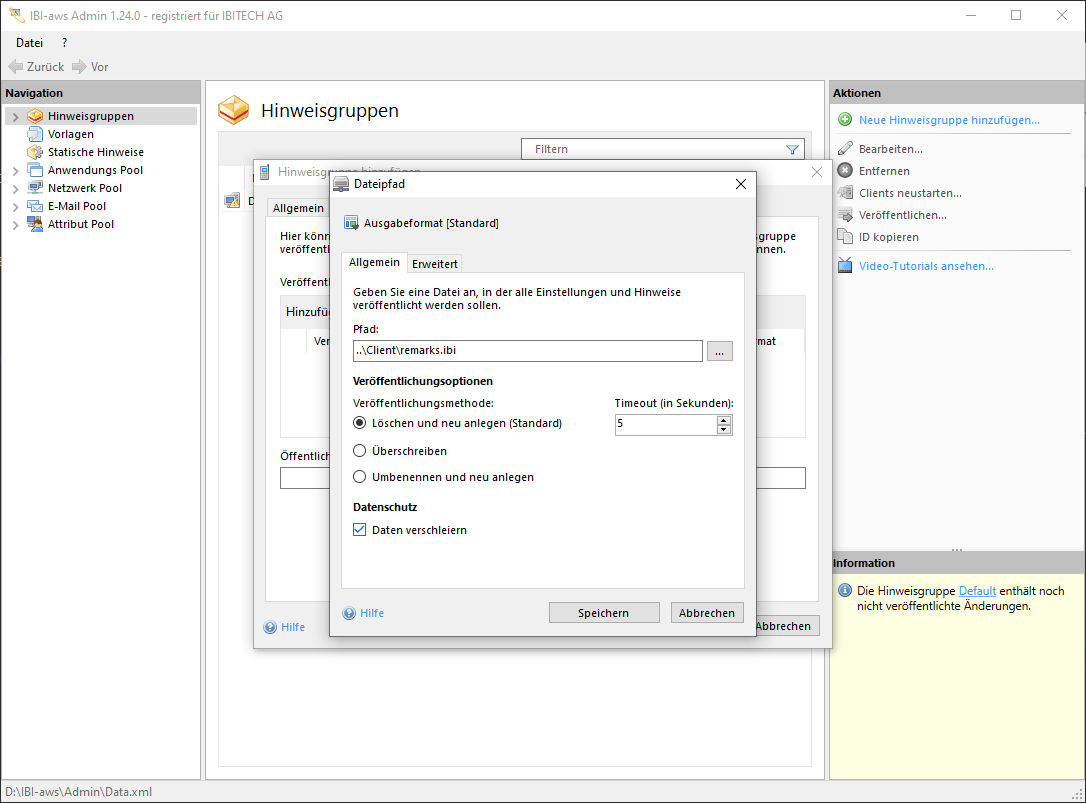Click the Vorlagen icon in navigation
Viewport: 1086px width, 803px height.
[x=35, y=134]
